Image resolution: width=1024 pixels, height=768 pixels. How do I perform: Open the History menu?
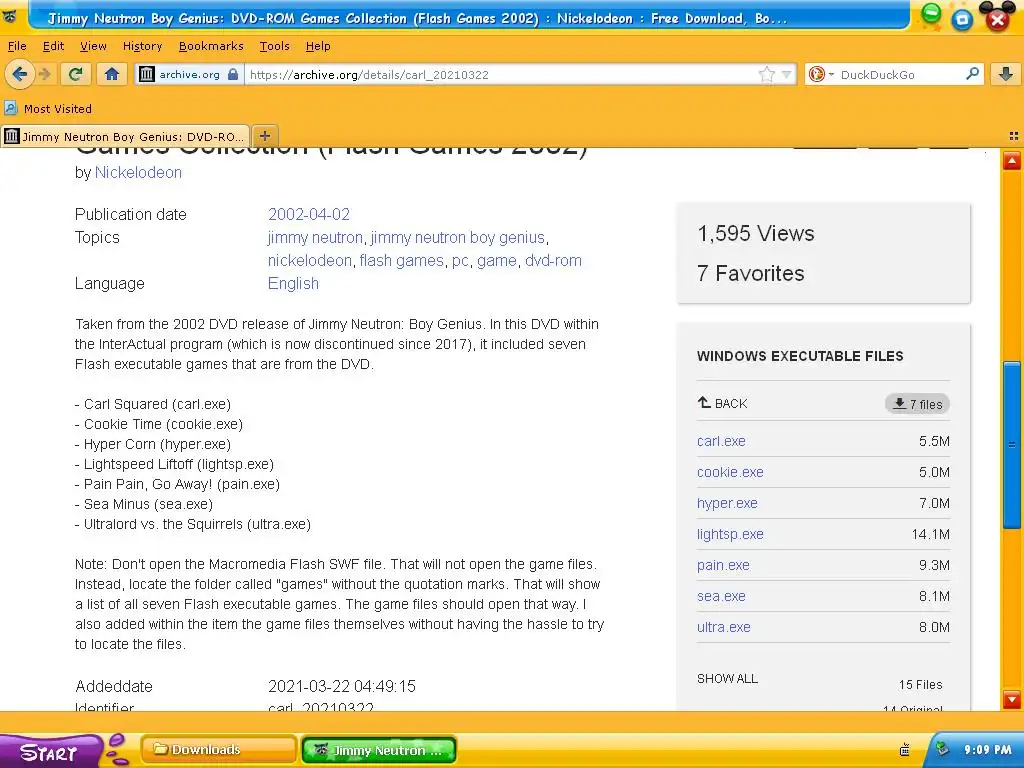[142, 46]
